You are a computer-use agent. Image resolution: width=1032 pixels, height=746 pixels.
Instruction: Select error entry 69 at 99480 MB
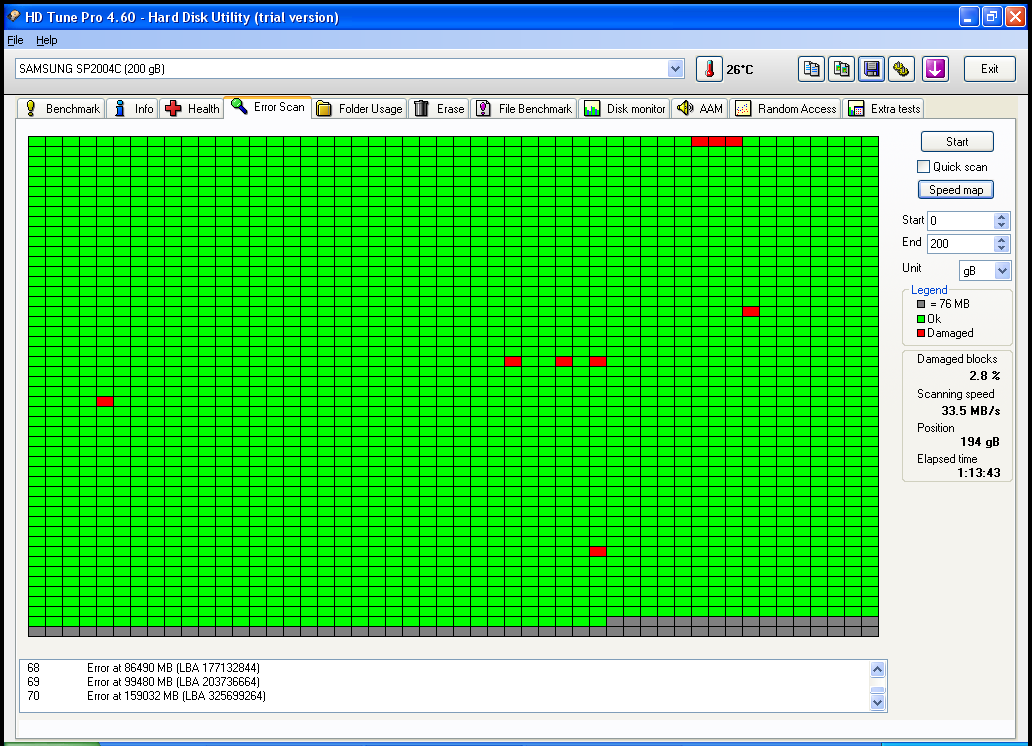pyautogui.click(x=143, y=681)
